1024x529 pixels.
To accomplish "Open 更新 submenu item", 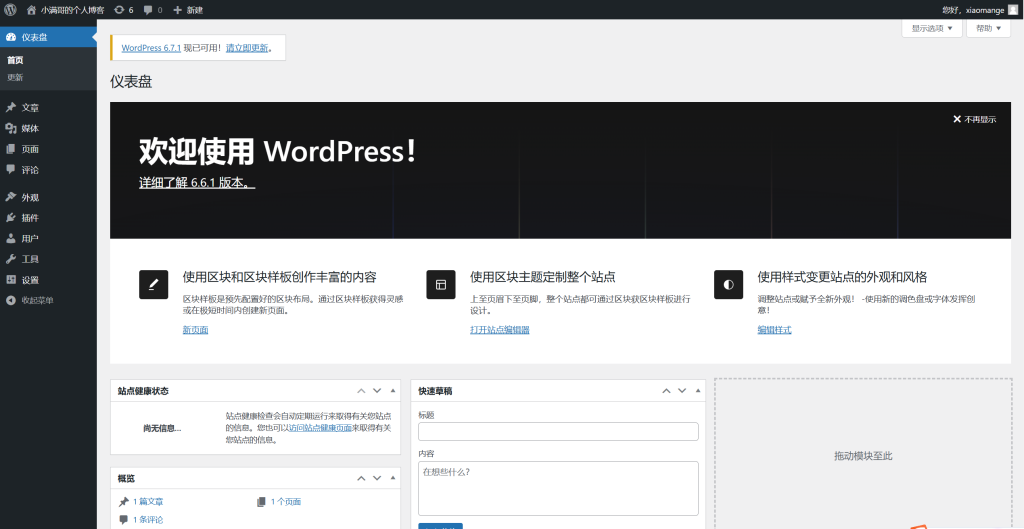I will coord(15,77).
